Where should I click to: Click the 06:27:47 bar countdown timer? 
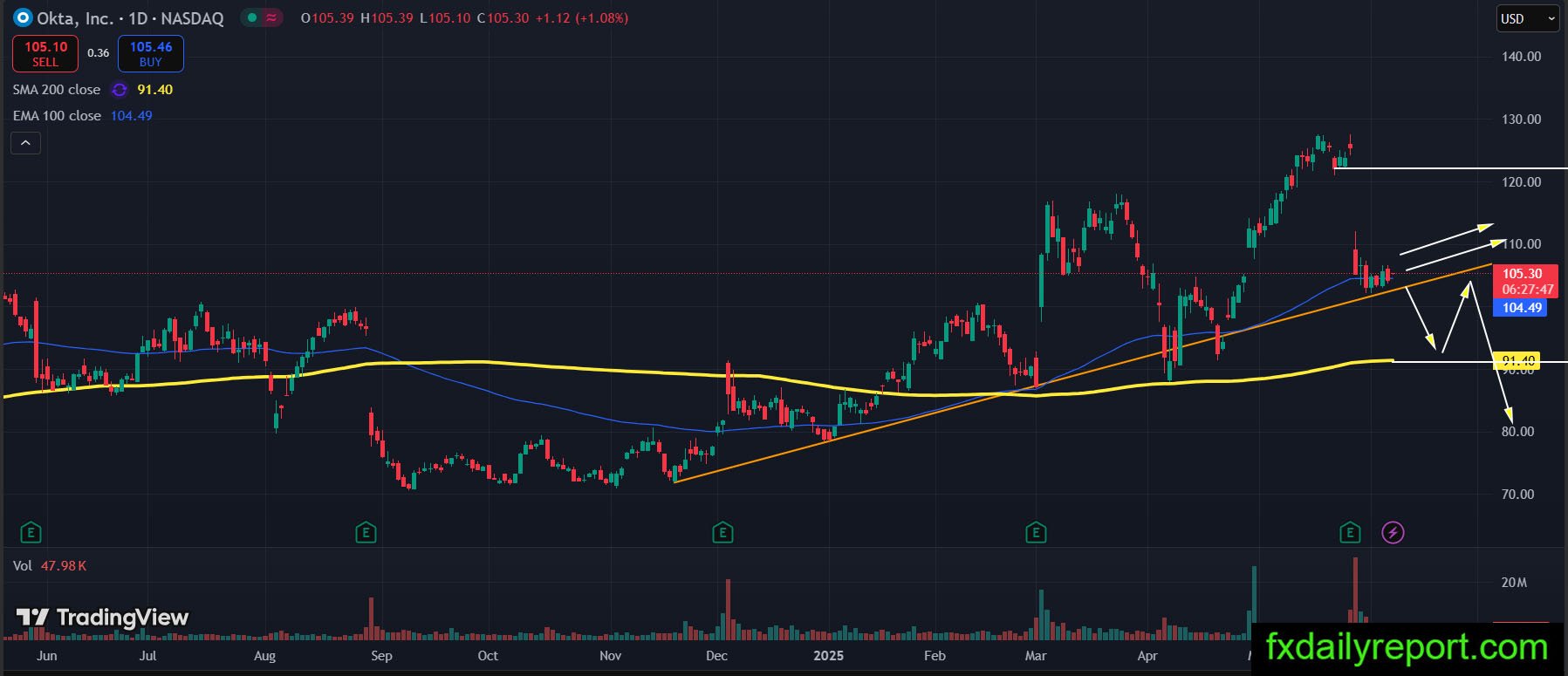tap(1527, 290)
